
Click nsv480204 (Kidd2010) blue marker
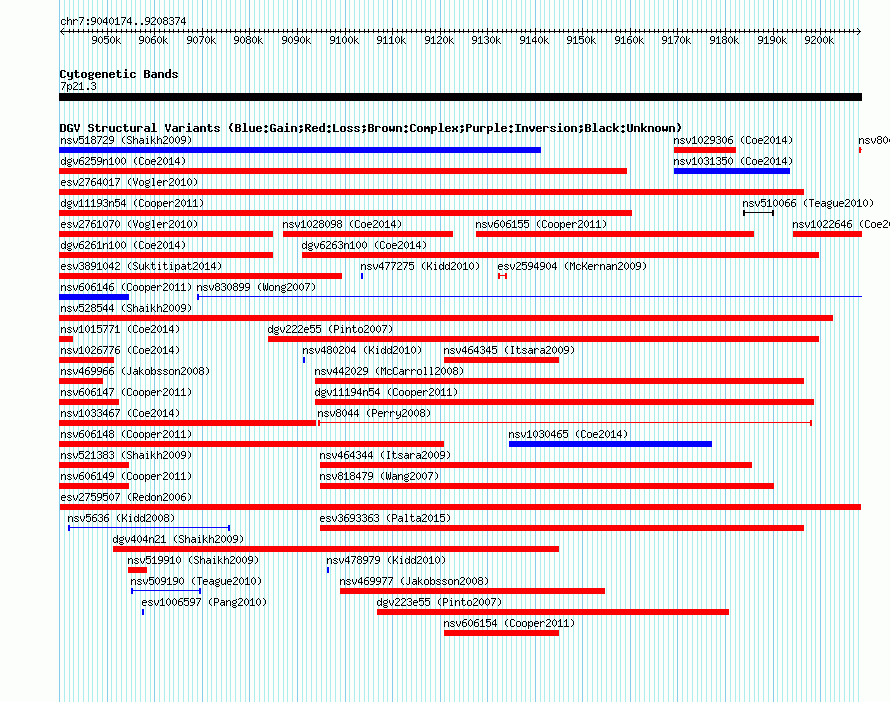click(304, 360)
